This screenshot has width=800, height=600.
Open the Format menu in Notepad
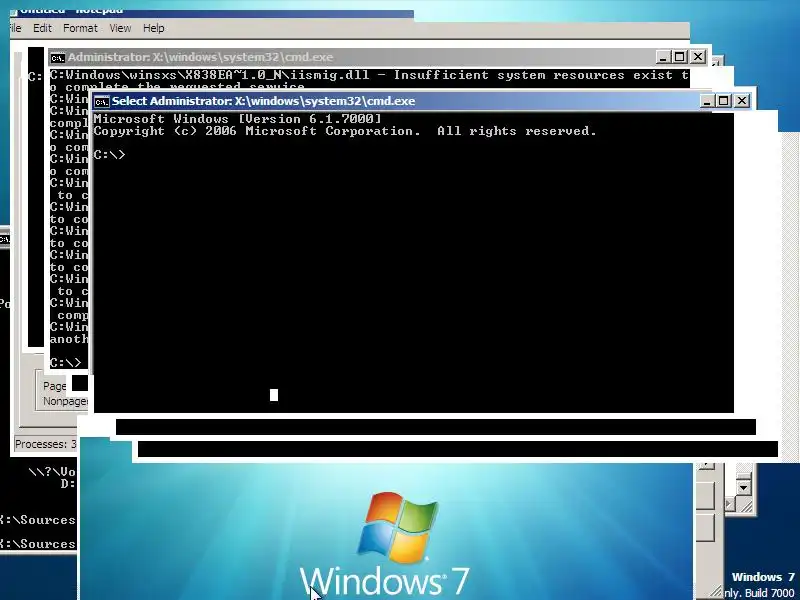pos(80,28)
